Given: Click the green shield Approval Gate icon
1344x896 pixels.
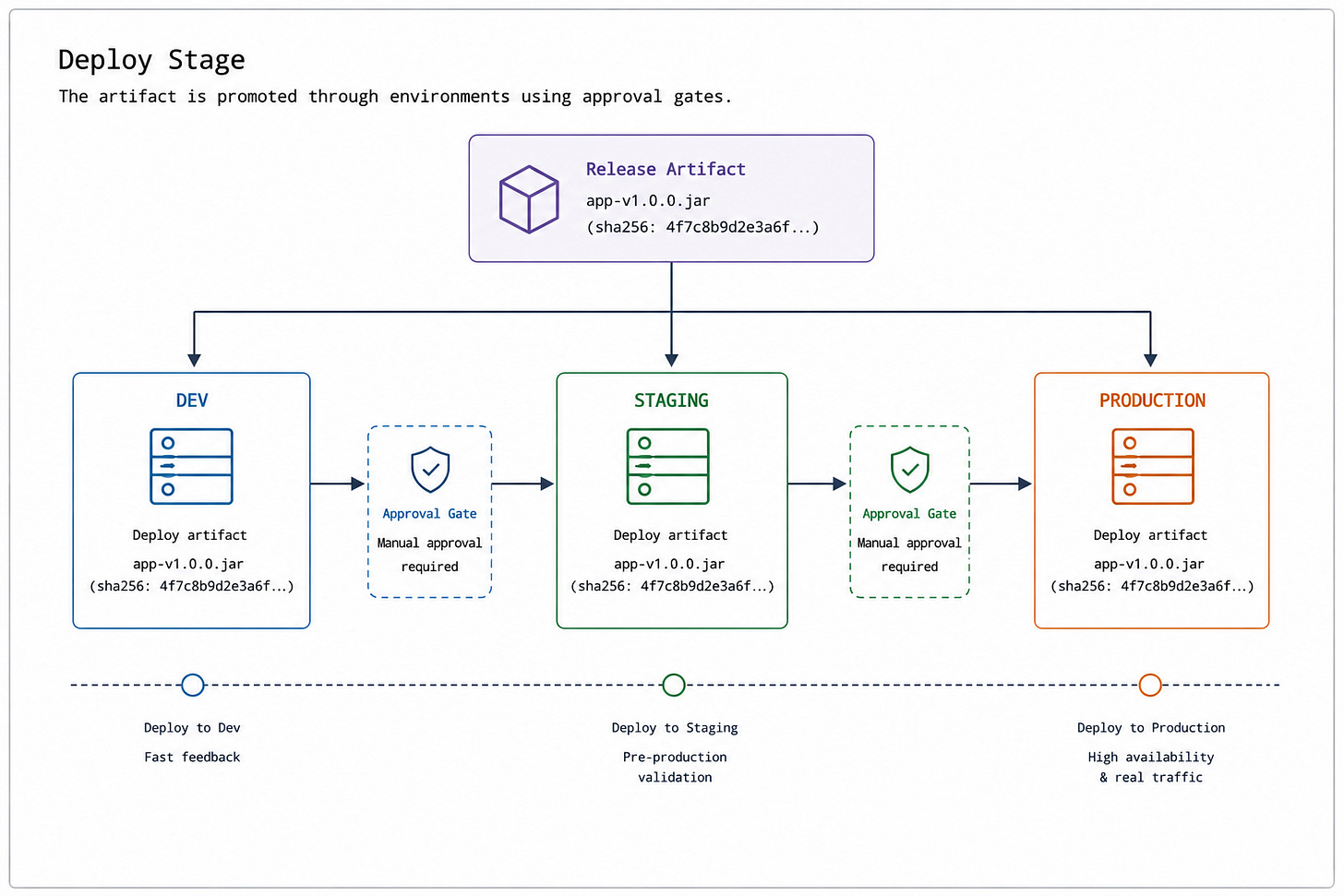Looking at the screenshot, I should (909, 470).
